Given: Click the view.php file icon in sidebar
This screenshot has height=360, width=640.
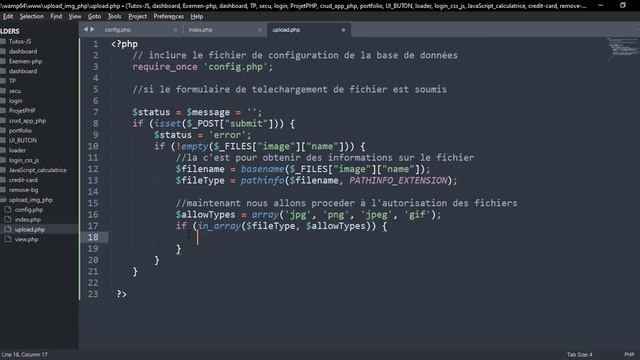Looking at the screenshot, I should (x=8, y=239).
